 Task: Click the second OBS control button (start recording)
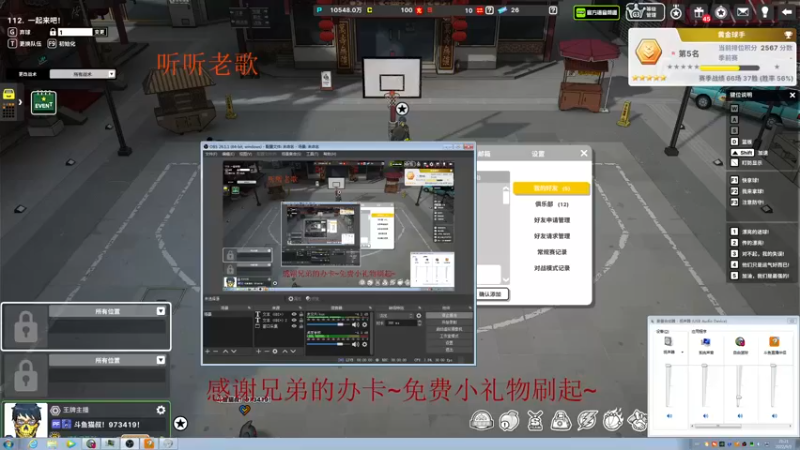(x=449, y=322)
